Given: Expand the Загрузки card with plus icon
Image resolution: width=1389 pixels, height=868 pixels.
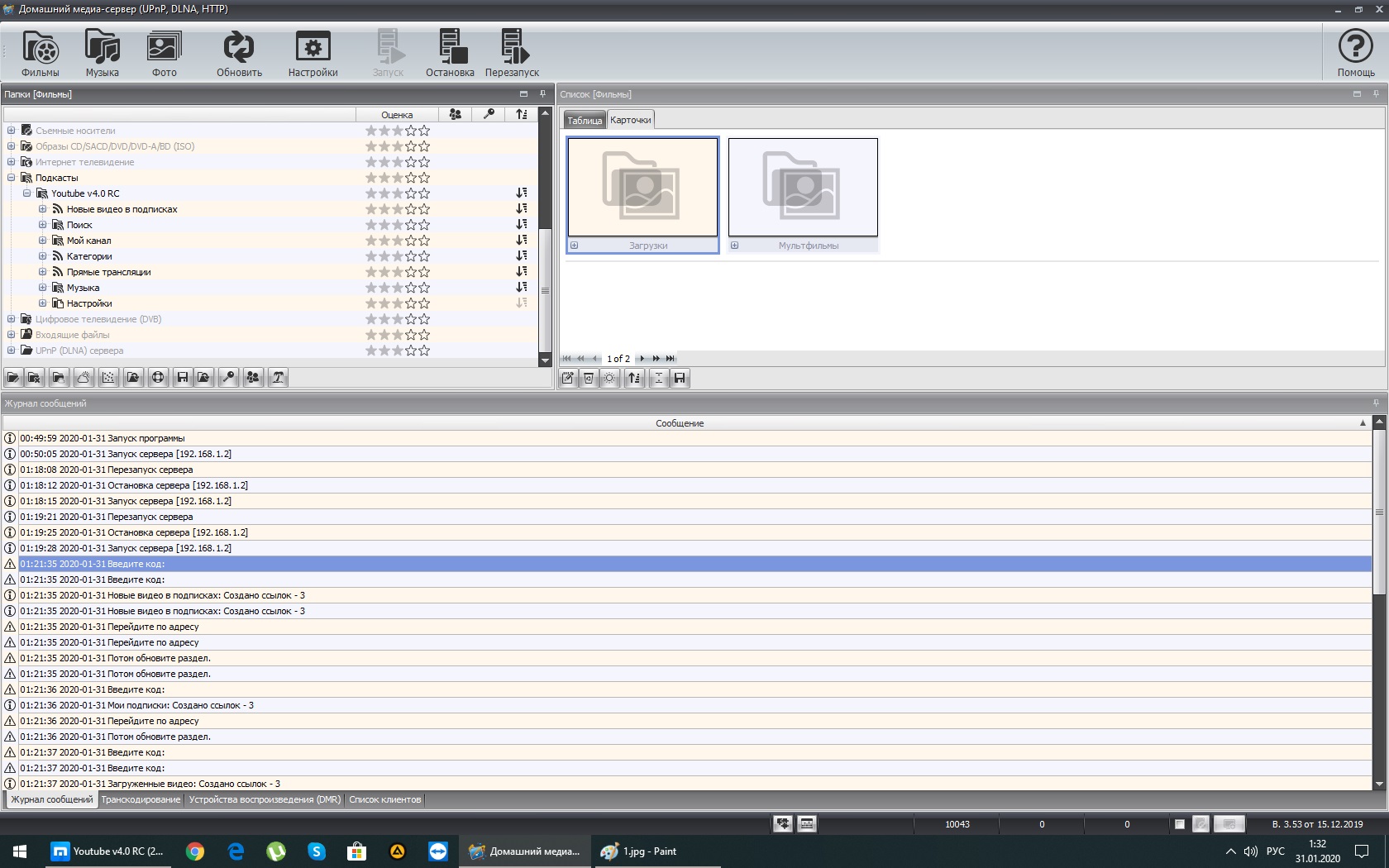Looking at the screenshot, I should [x=574, y=246].
